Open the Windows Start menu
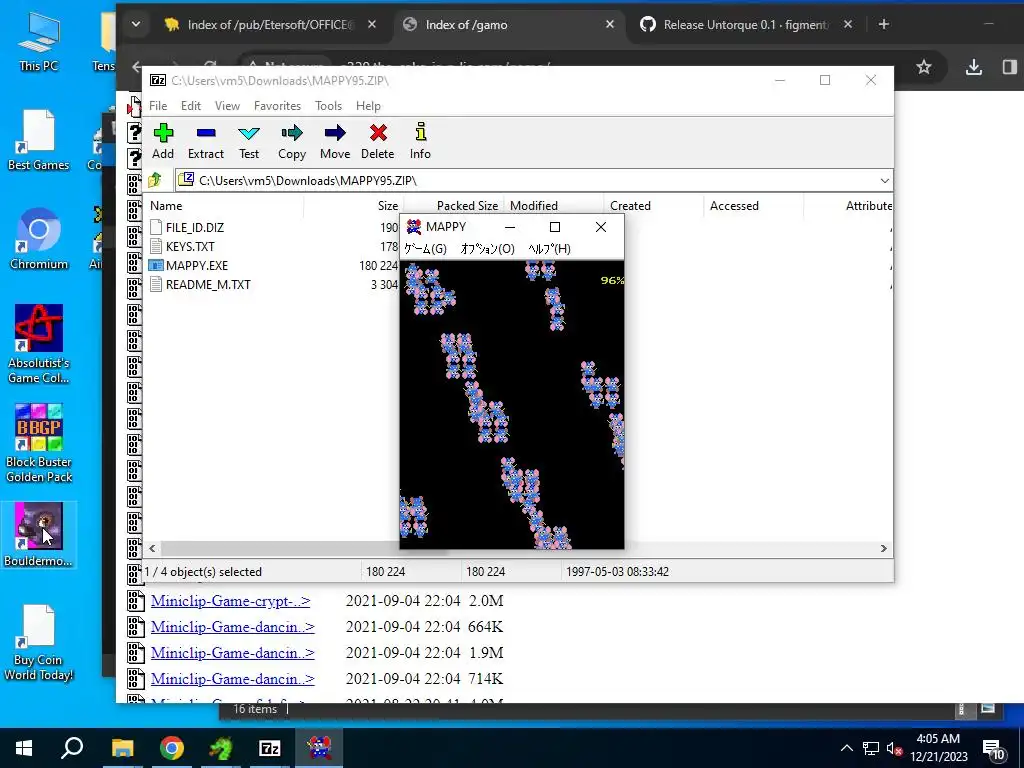Image resolution: width=1024 pixels, height=768 pixels. (x=24, y=748)
